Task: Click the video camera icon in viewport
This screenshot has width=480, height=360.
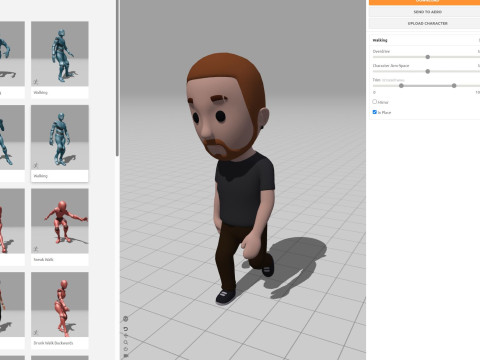Action: (x=126, y=356)
